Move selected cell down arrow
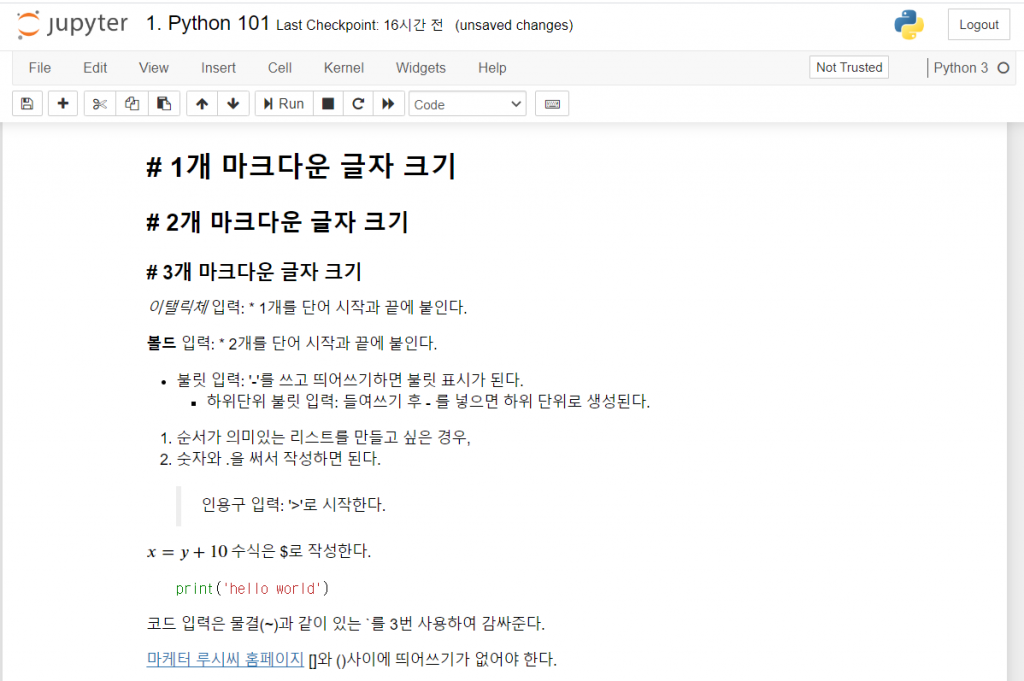Viewport: 1024px width, 681px height. (233, 104)
